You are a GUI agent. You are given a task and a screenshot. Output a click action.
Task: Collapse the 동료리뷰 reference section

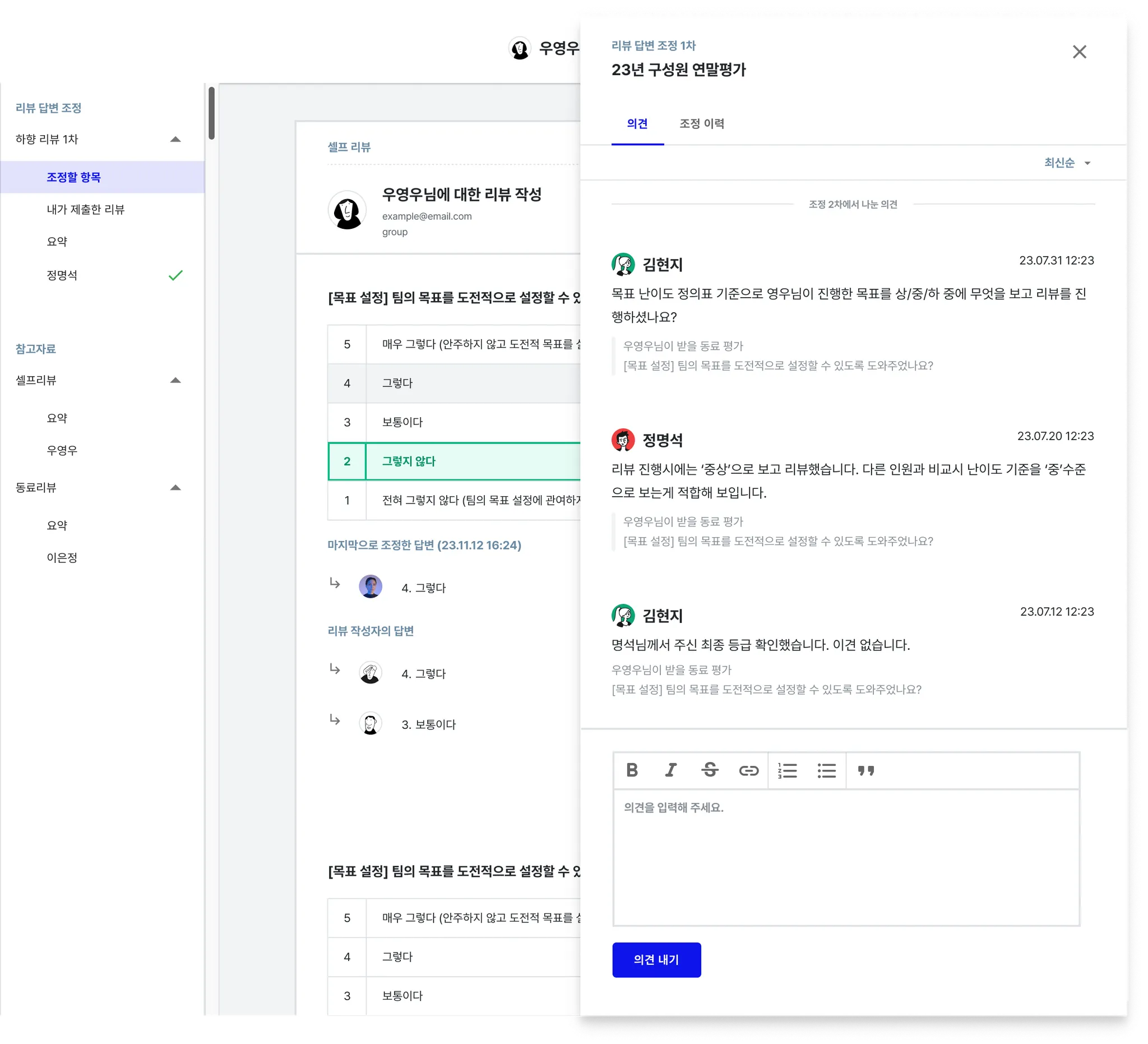coord(175,488)
